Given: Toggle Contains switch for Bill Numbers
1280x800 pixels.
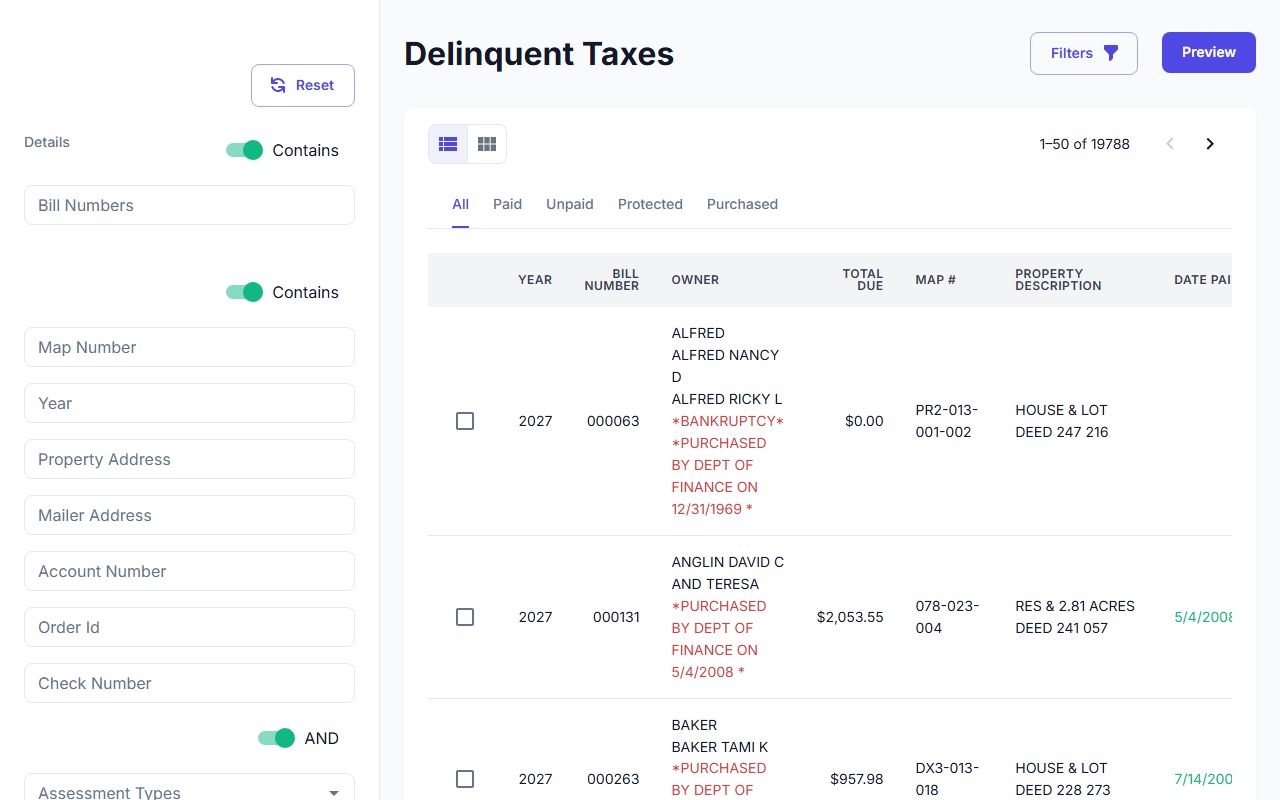Looking at the screenshot, I should [244, 150].
